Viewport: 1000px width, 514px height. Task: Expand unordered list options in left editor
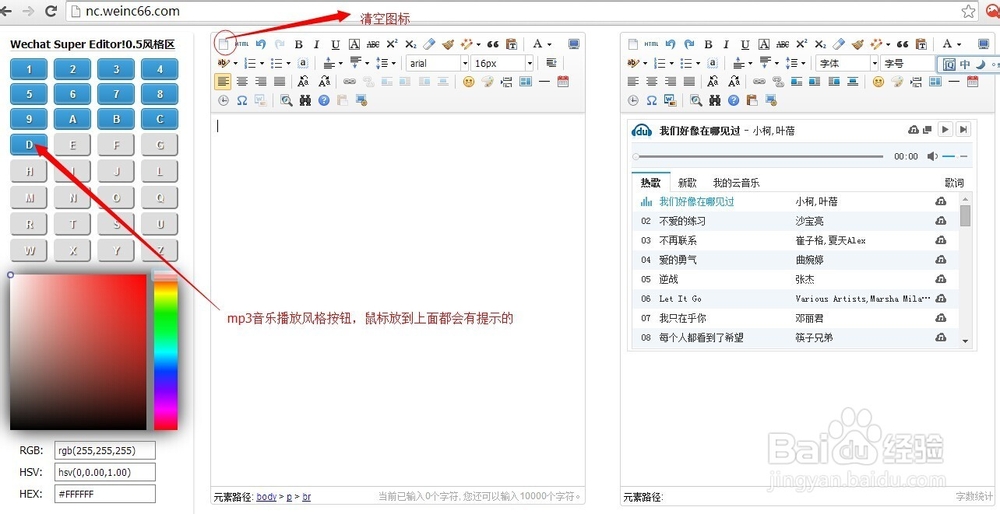tap(288, 63)
